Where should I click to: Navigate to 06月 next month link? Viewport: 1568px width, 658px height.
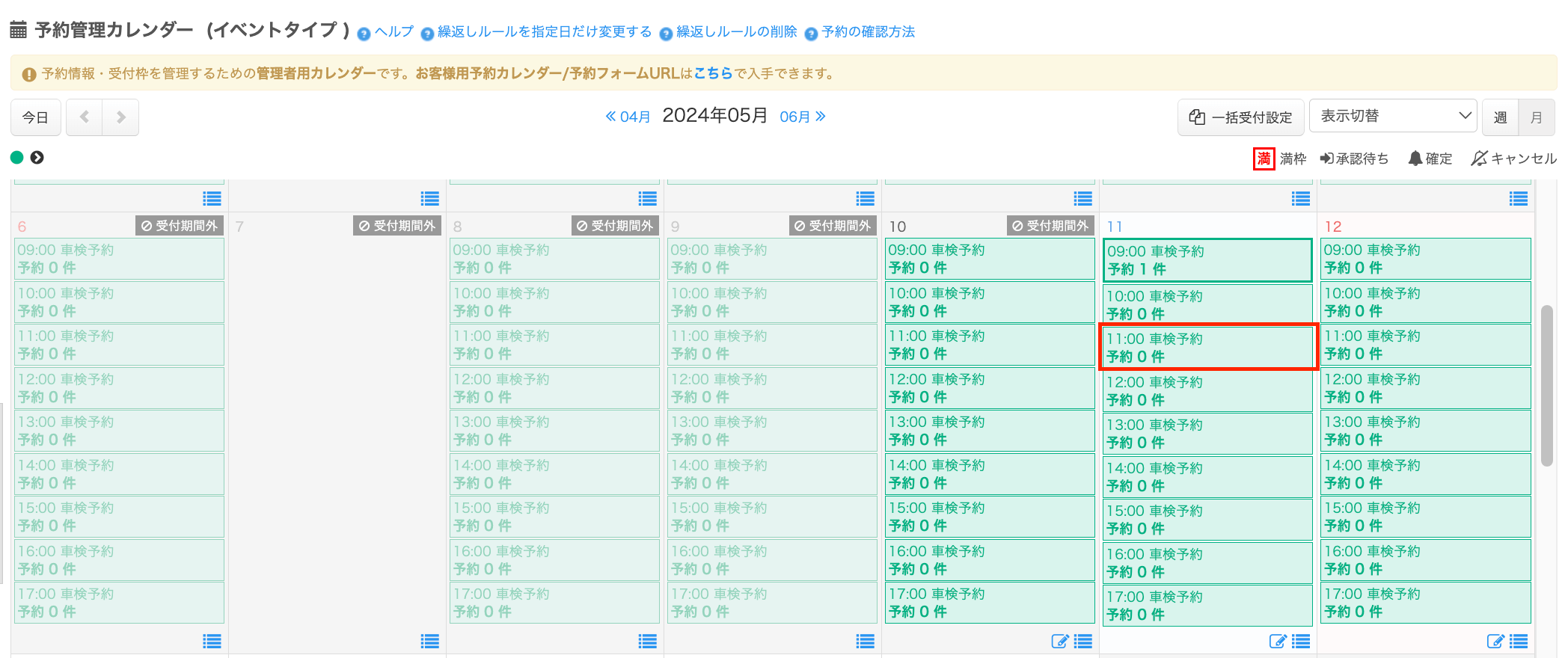(802, 117)
